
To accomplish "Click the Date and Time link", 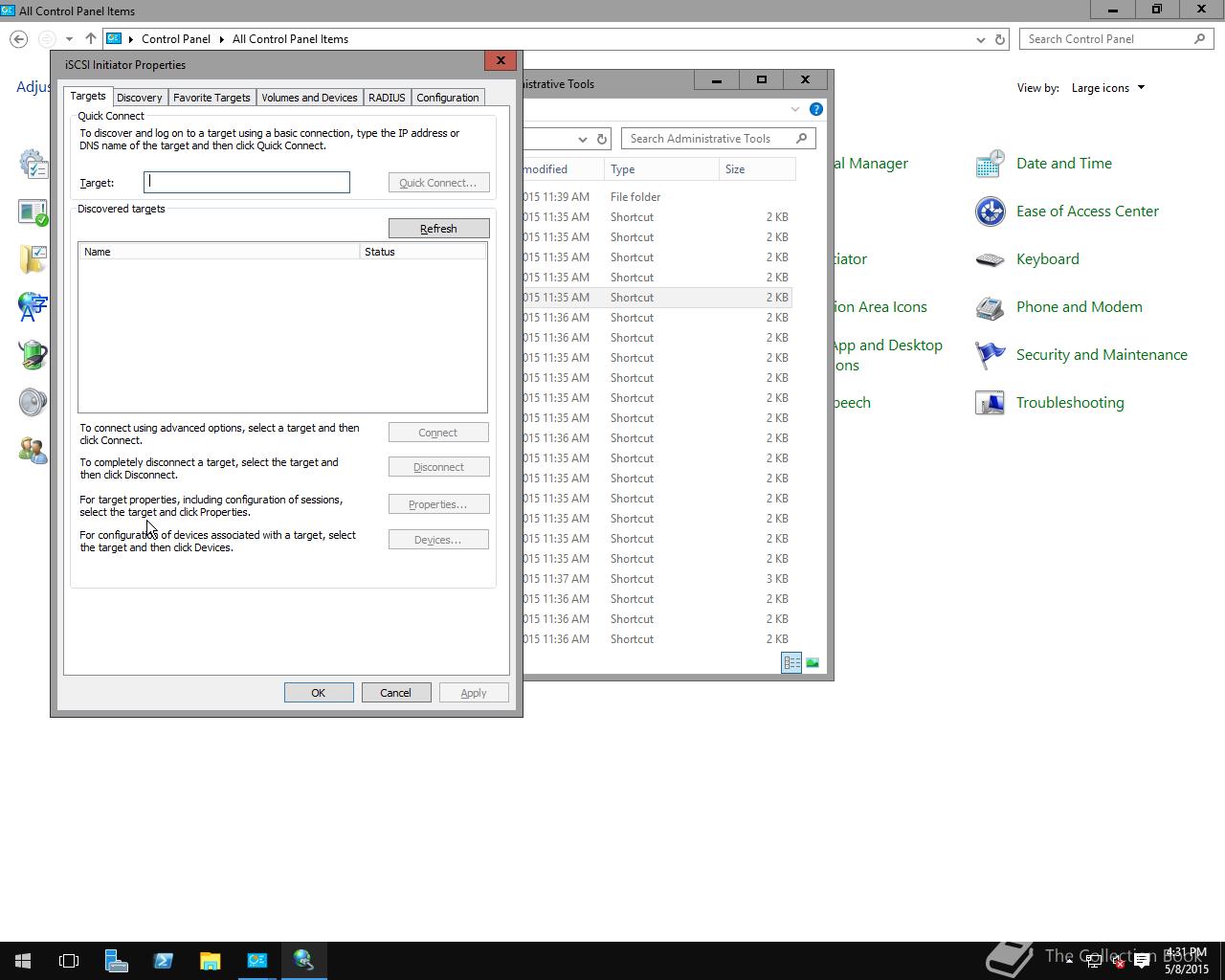I will 1064,164.
